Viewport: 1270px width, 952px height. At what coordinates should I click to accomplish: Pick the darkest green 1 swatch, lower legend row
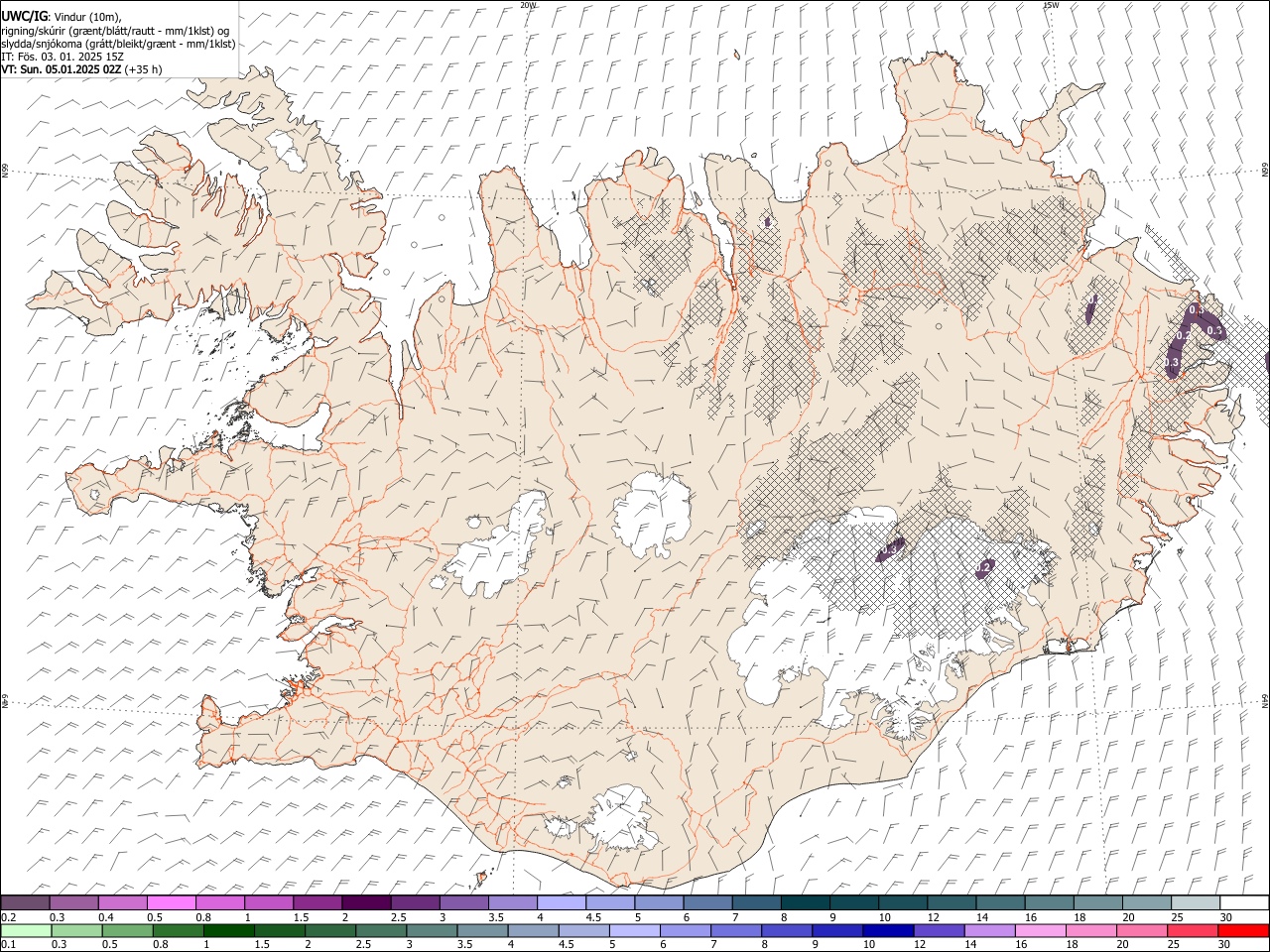[228, 930]
